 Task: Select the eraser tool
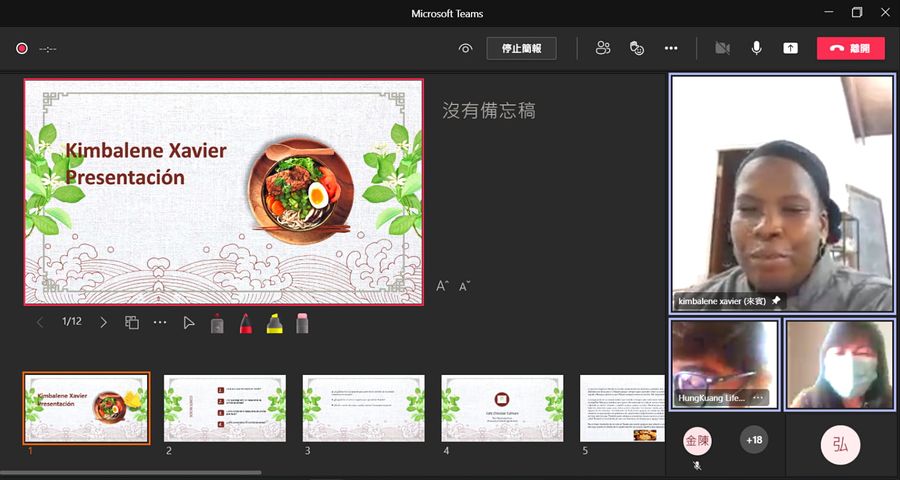pos(302,323)
